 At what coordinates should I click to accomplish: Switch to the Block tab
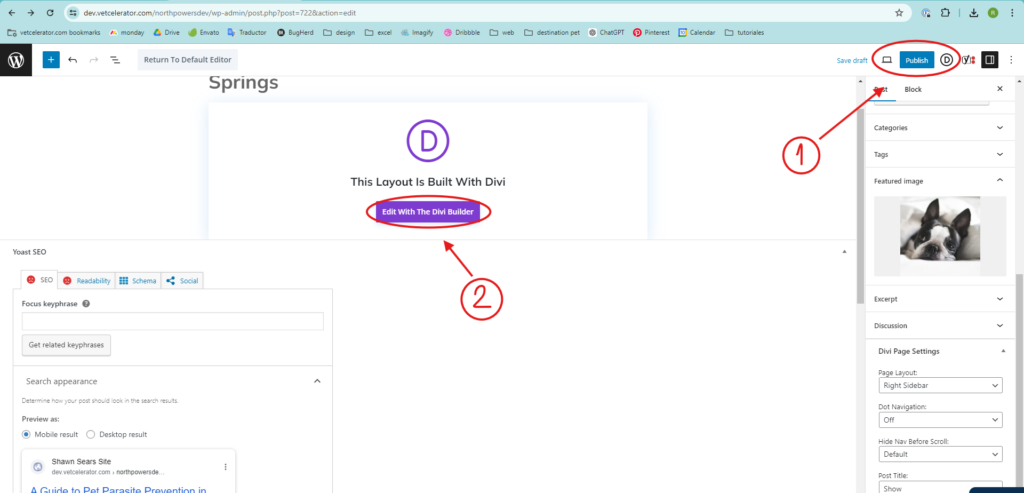pos(913,89)
